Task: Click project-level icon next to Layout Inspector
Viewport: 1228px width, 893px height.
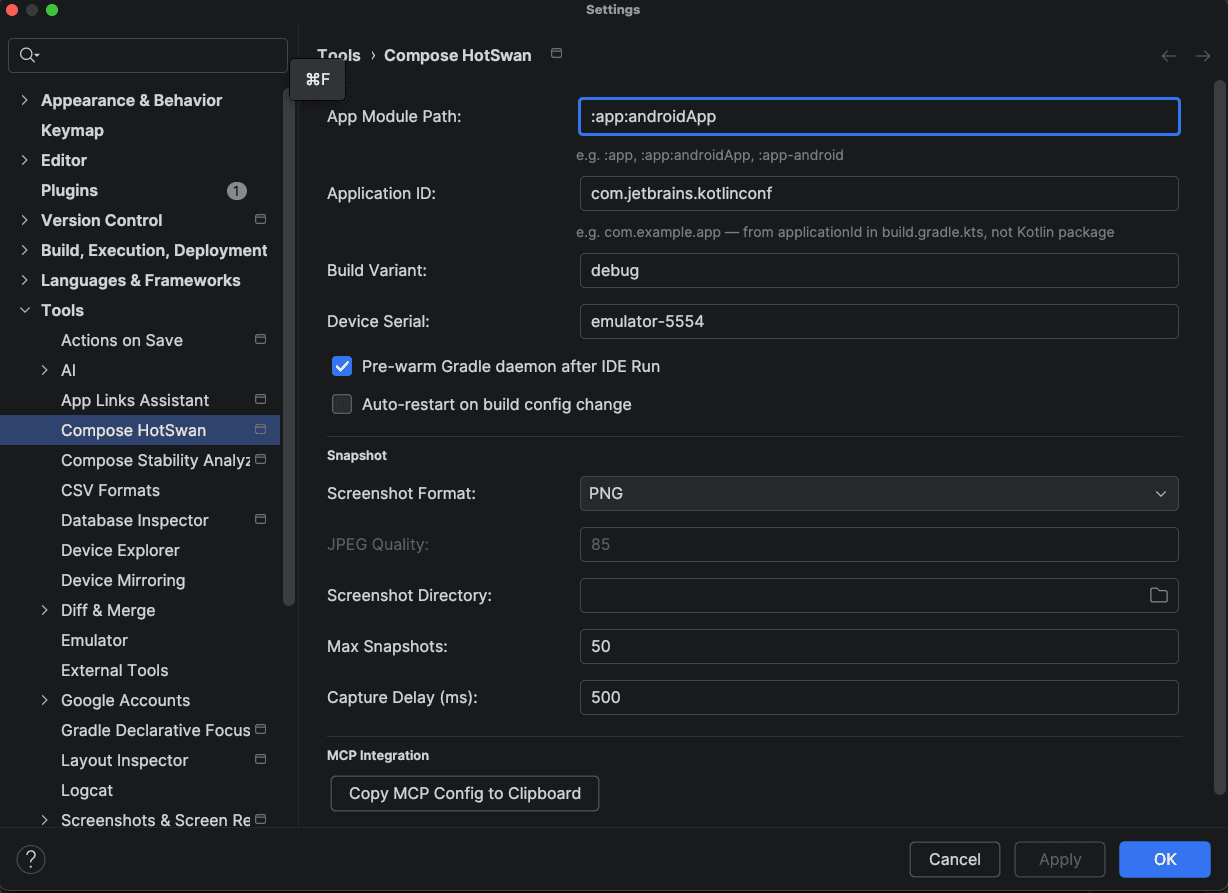Action: 259,760
